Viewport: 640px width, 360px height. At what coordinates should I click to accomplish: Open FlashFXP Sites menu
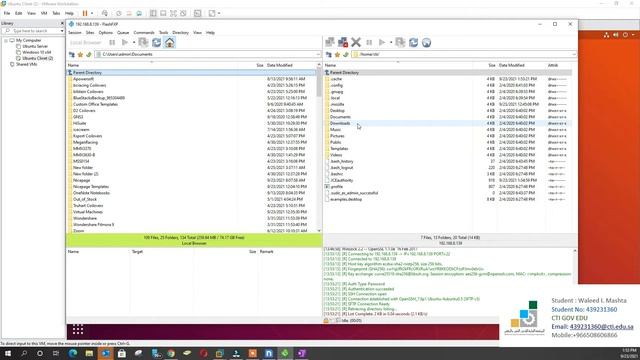[x=90, y=33]
